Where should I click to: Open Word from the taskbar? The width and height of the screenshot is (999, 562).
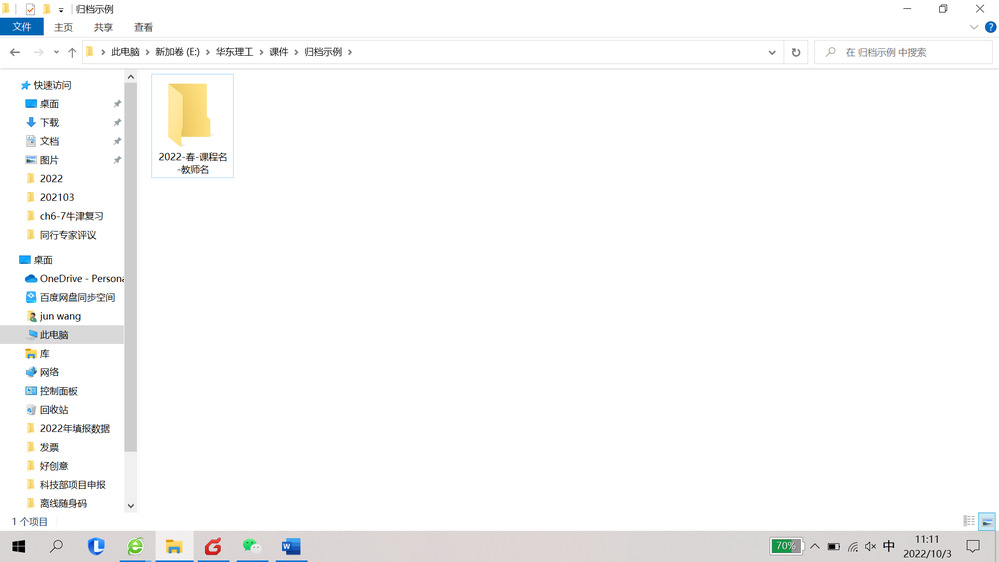[x=291, y=547]
